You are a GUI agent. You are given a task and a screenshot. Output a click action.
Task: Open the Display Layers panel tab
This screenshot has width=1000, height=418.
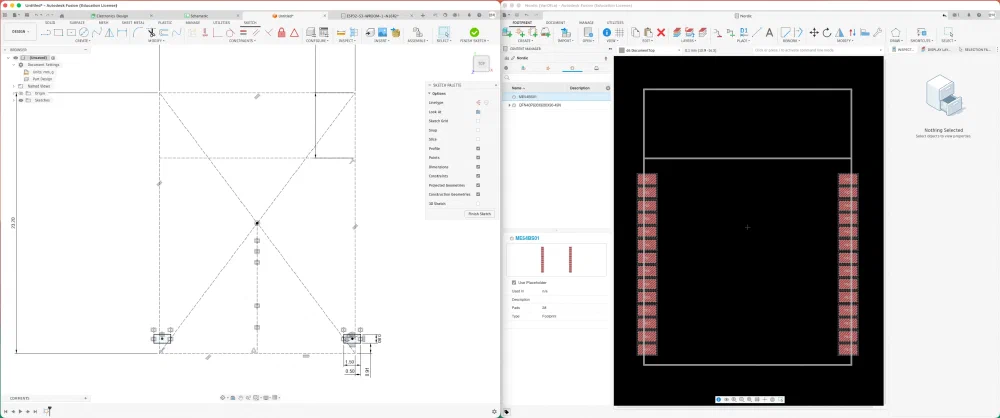[x=936, y=49]
